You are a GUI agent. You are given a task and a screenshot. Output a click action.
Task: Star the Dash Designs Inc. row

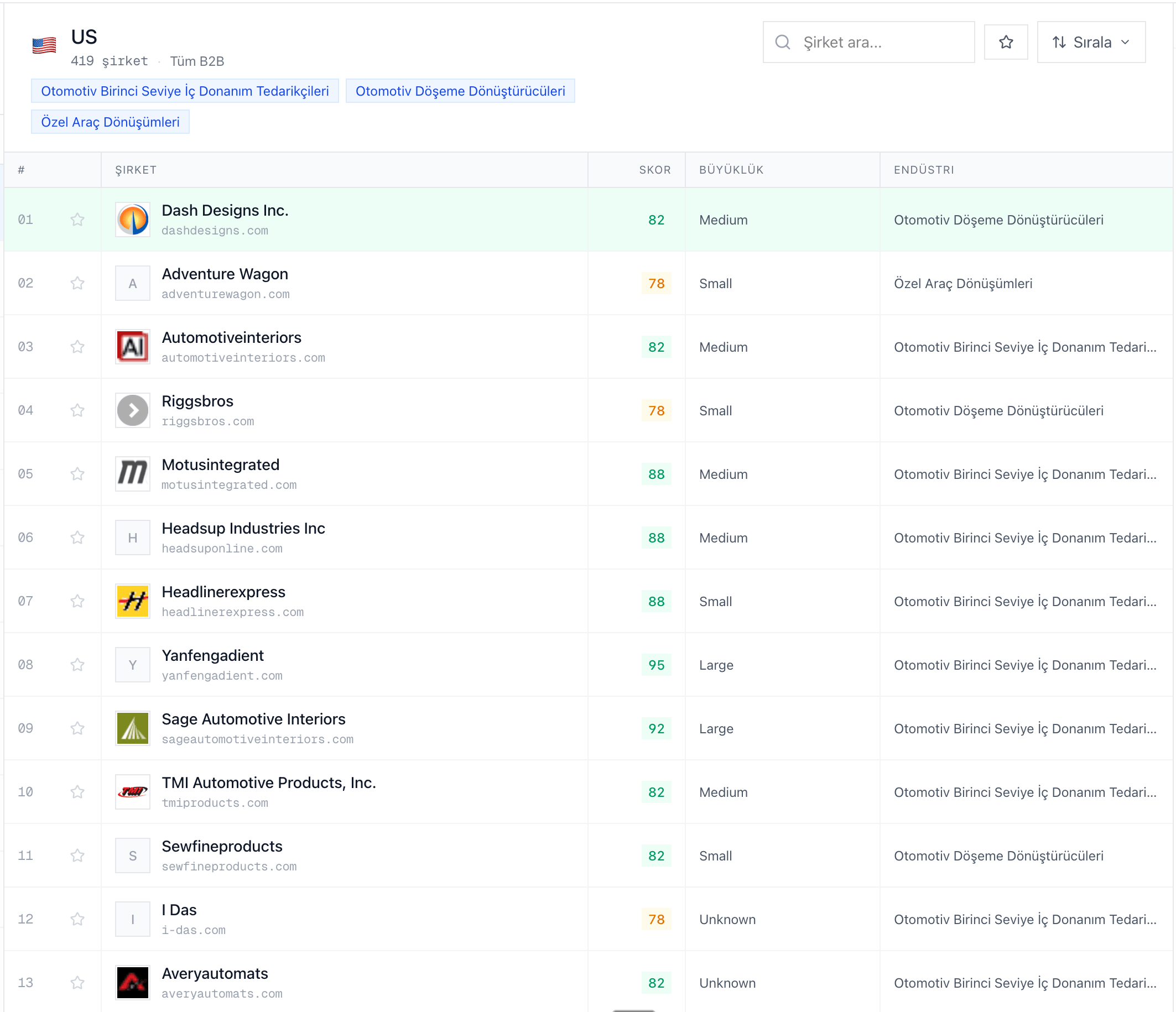tap(78, 220)
